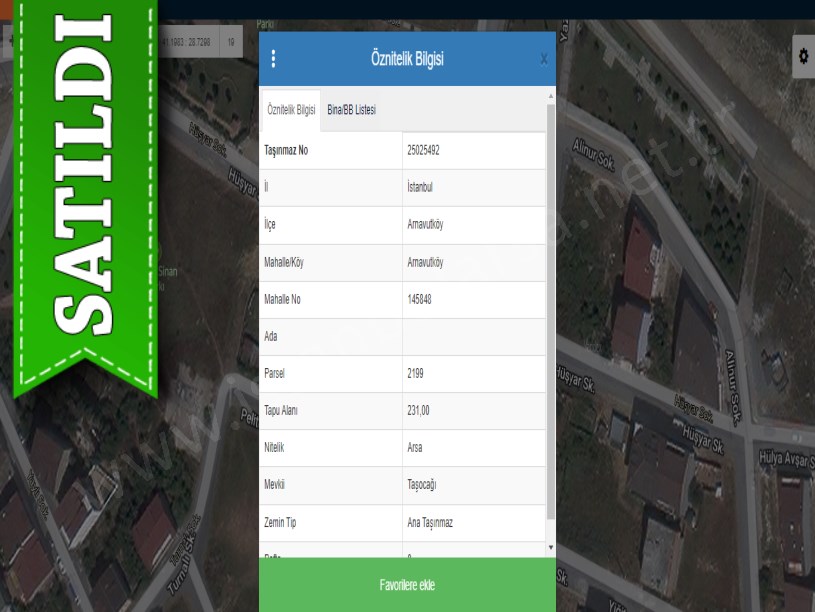The width and height of the screenshot is (815, 612).
Task: Click the Zemin Tip value Ana Taşınmaz
Action: coord(430,522)
